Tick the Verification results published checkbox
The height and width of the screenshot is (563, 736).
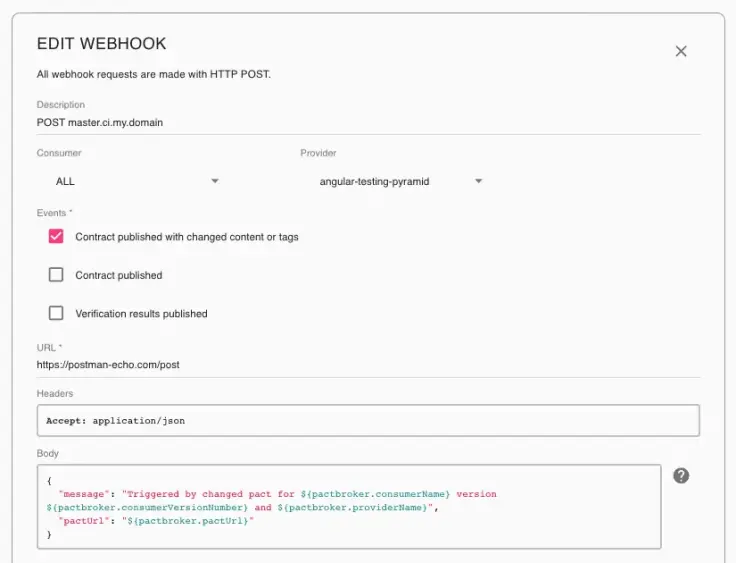tap(56, 313)
